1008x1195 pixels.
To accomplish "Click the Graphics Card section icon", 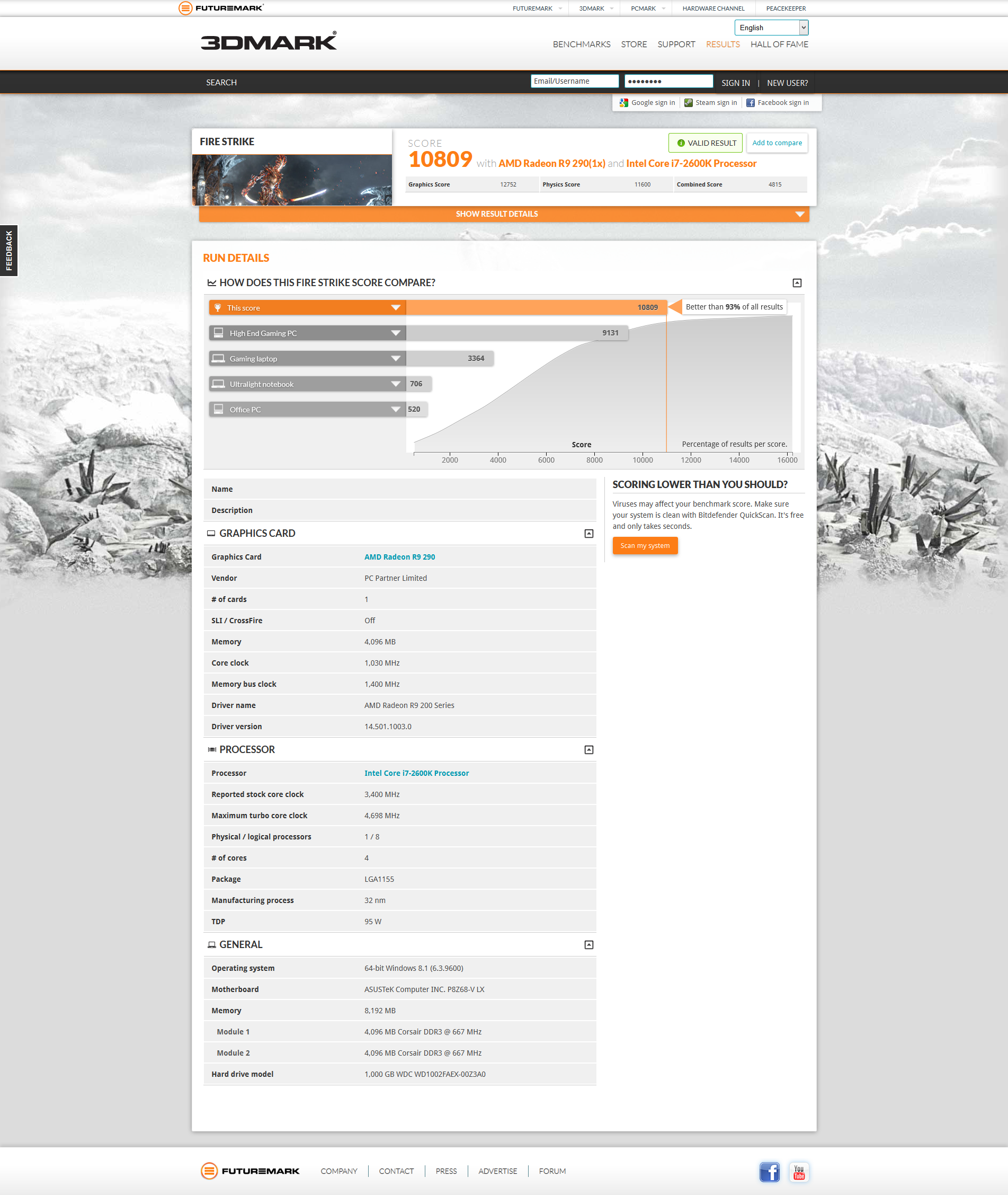I will 211,533.
